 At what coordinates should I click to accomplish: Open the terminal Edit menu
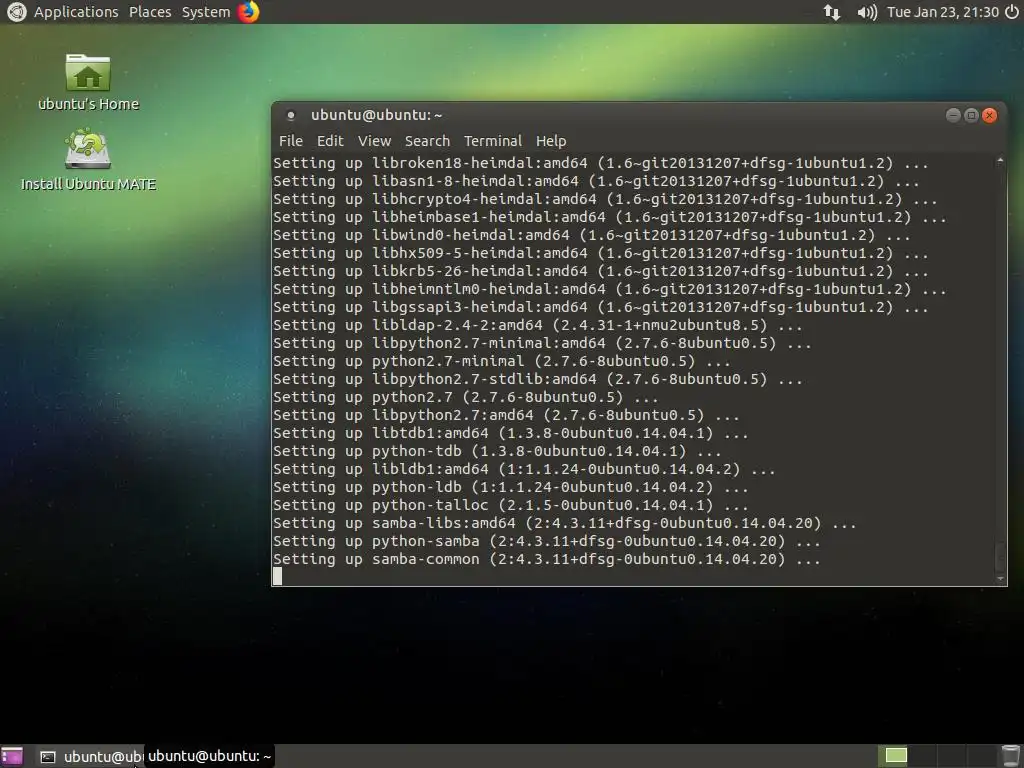tap(330, 141)
